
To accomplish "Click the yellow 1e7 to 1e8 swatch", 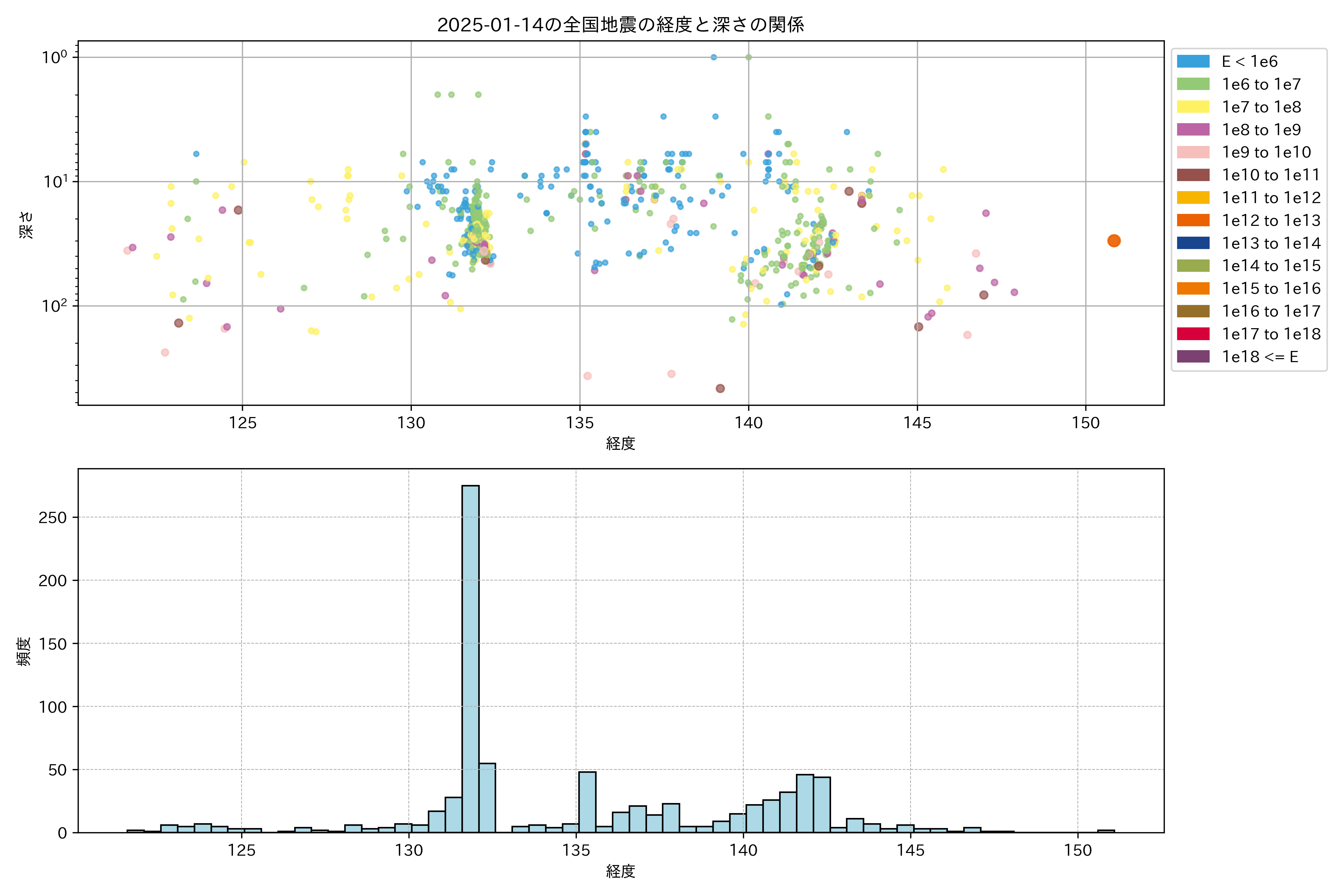I will [1193, 107].
